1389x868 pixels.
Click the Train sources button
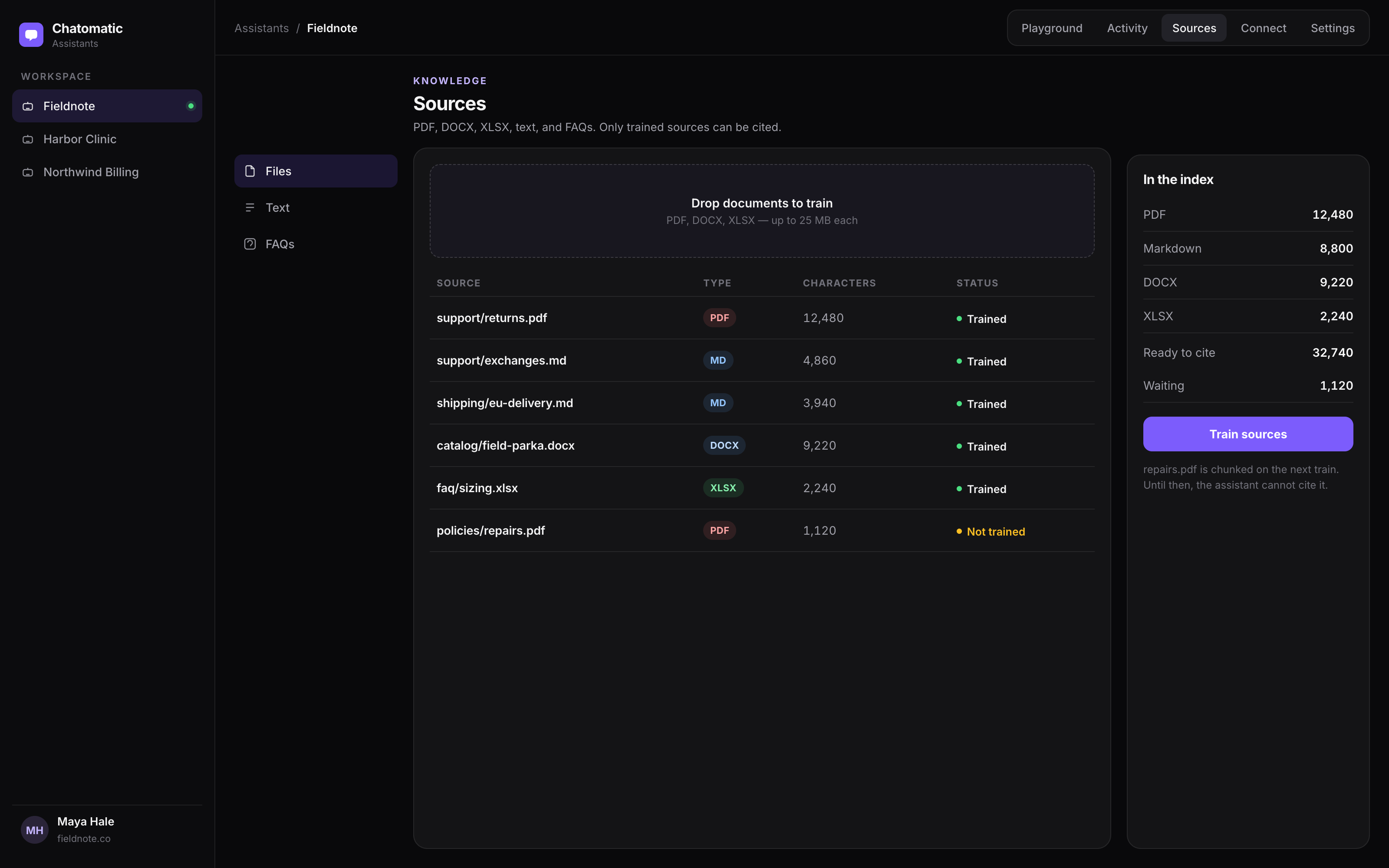tap(1248, 434)
